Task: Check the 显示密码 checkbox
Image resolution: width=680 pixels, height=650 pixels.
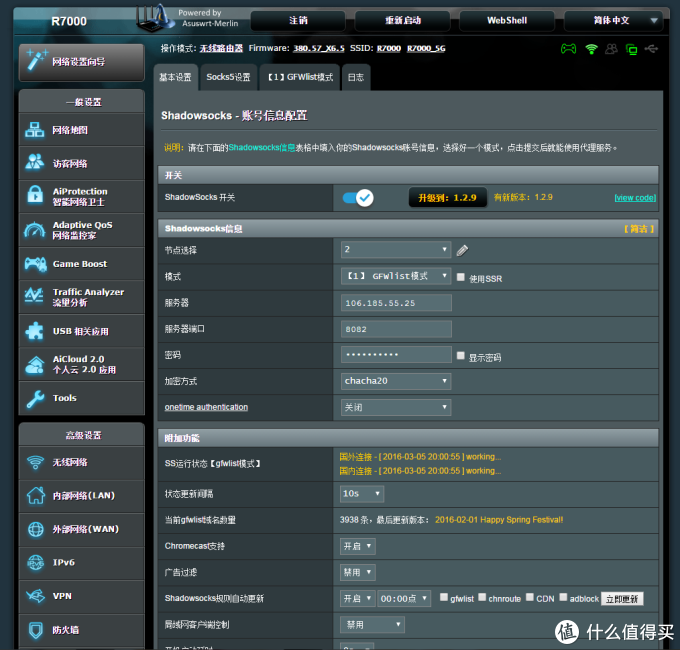Action: point(460,356)
